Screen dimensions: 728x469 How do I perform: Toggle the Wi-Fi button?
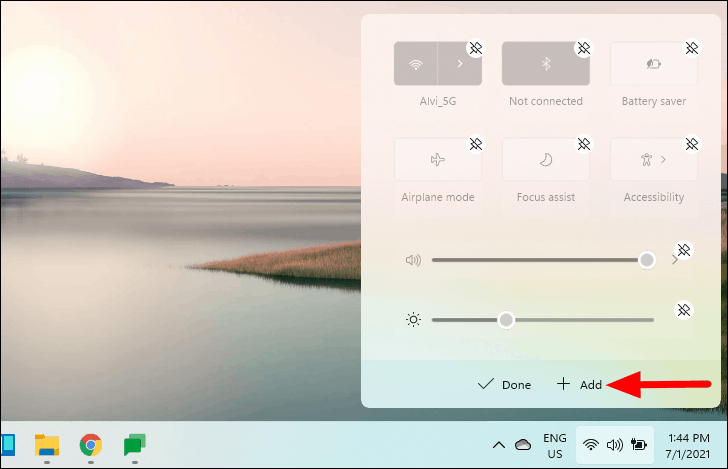(x=416, y=64)
